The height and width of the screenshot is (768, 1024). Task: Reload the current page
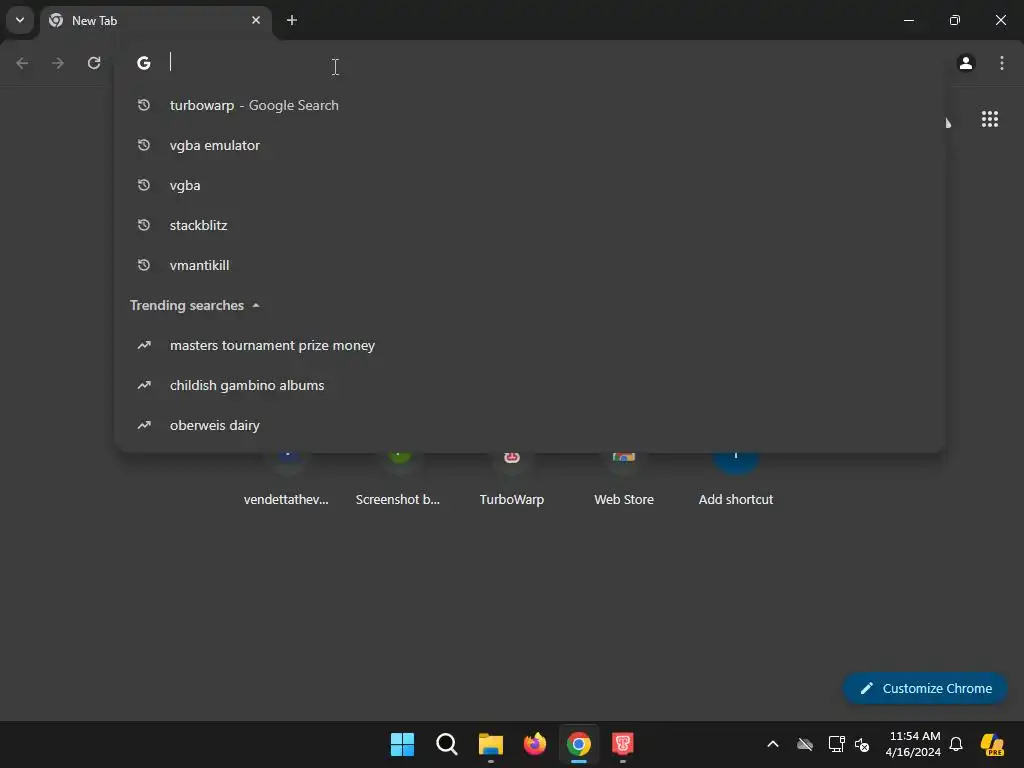[94, 63]
